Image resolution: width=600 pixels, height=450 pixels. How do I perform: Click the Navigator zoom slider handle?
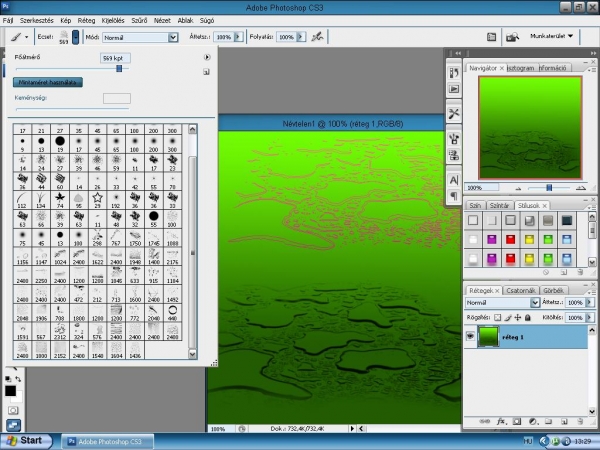point(549,188)
